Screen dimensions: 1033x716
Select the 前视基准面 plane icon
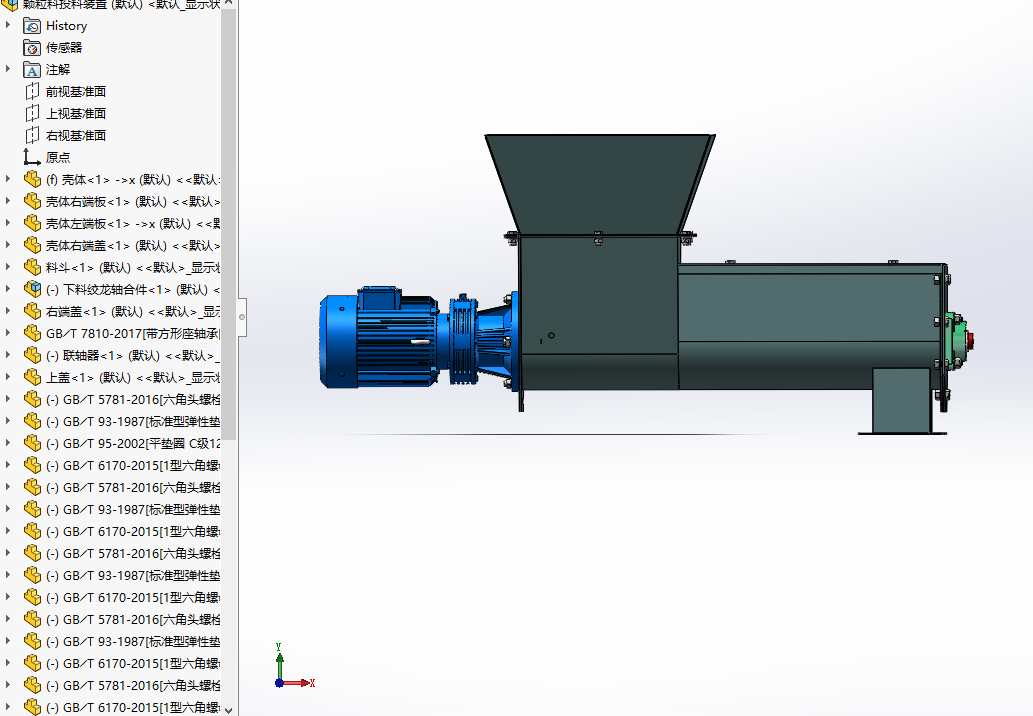pyautogui.click(x=32, y=92)
